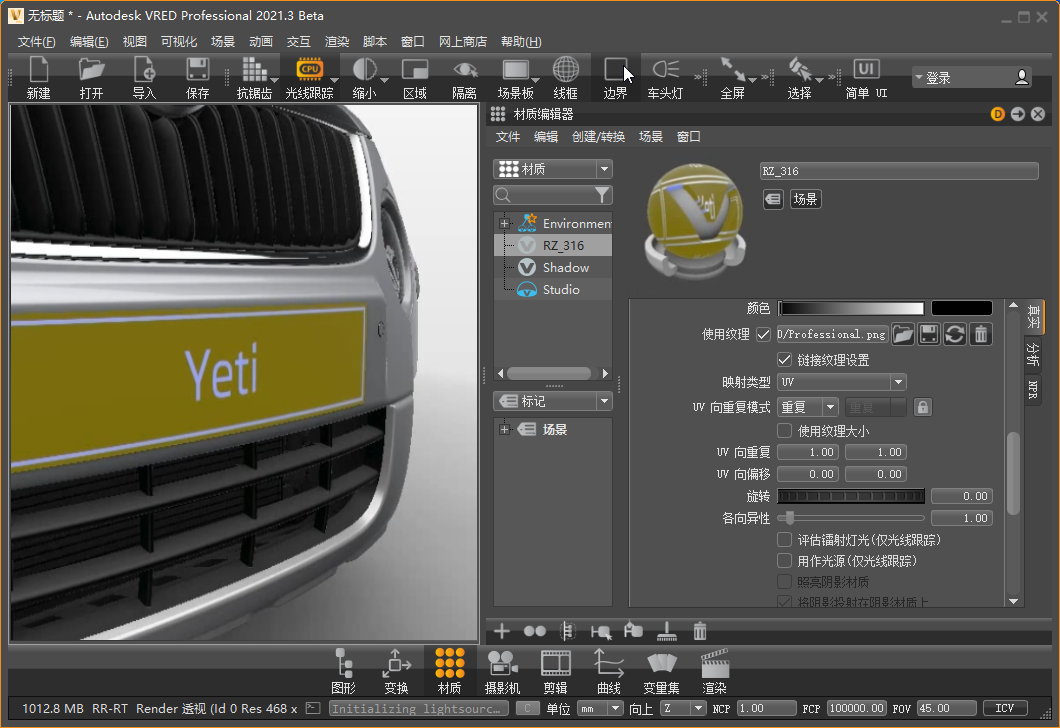Viewport: 1060px width, 728px height.
Task: Click the 导入 (Import) toolbar icon
Action: (144, 78)
